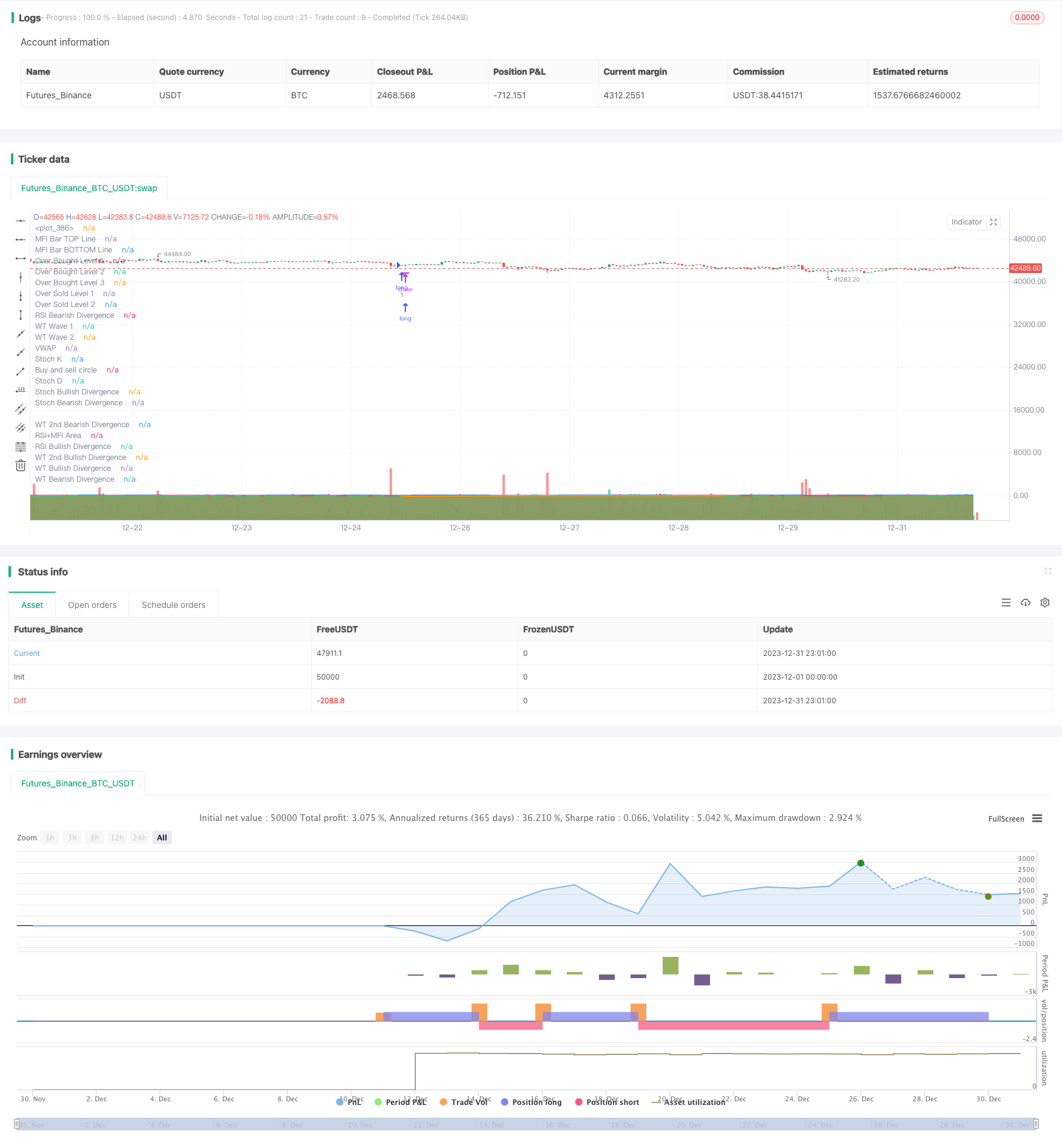The height and width of the screenshot is (1148, 1062).
Task: Open the earnings chart hamburger export menu
Action: (x=1037, y=819)
